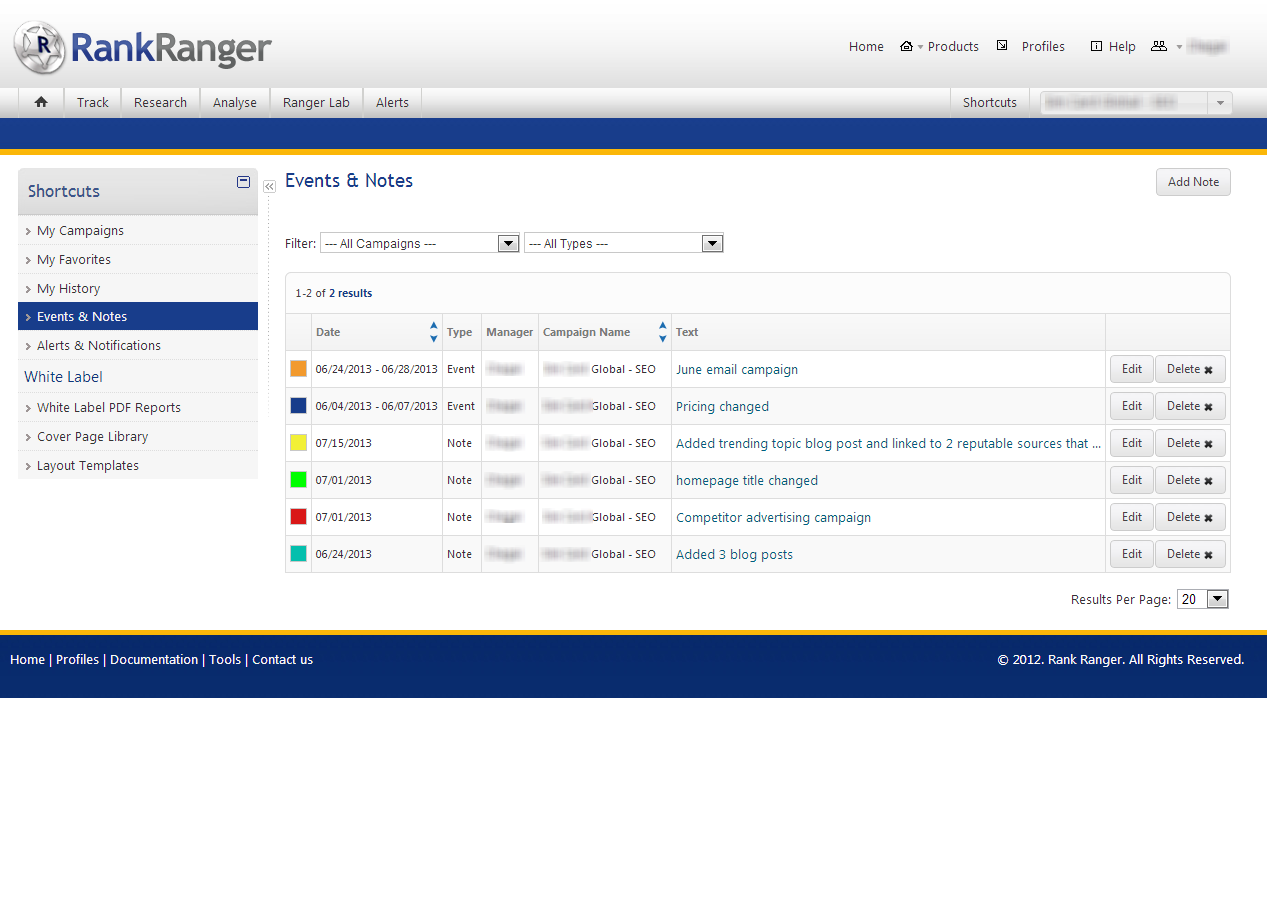Click the home icon in navigation bar
This screenshot has width=1267, height=899.
tap(41, 102)
